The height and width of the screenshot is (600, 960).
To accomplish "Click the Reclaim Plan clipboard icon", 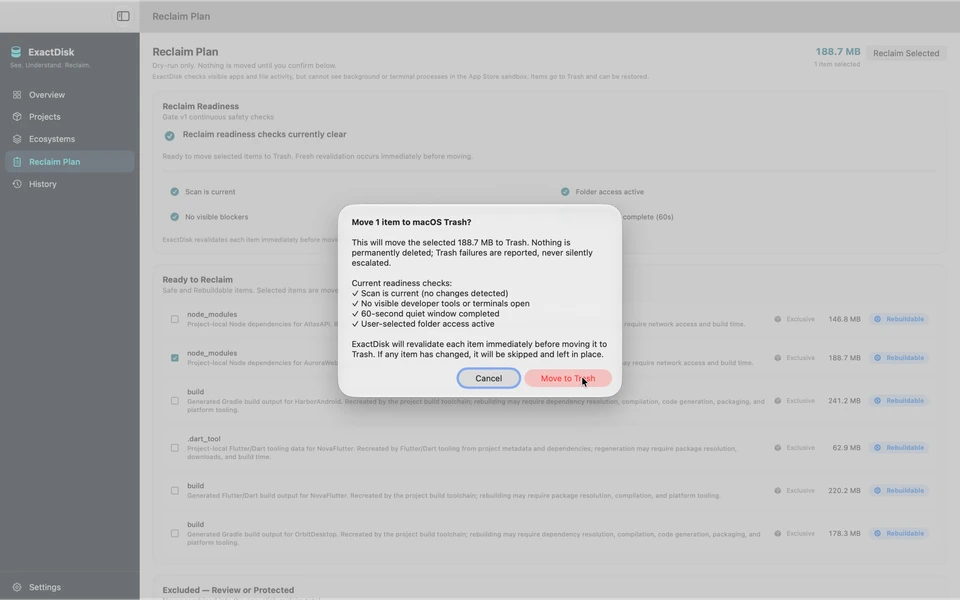I will 17,162.
